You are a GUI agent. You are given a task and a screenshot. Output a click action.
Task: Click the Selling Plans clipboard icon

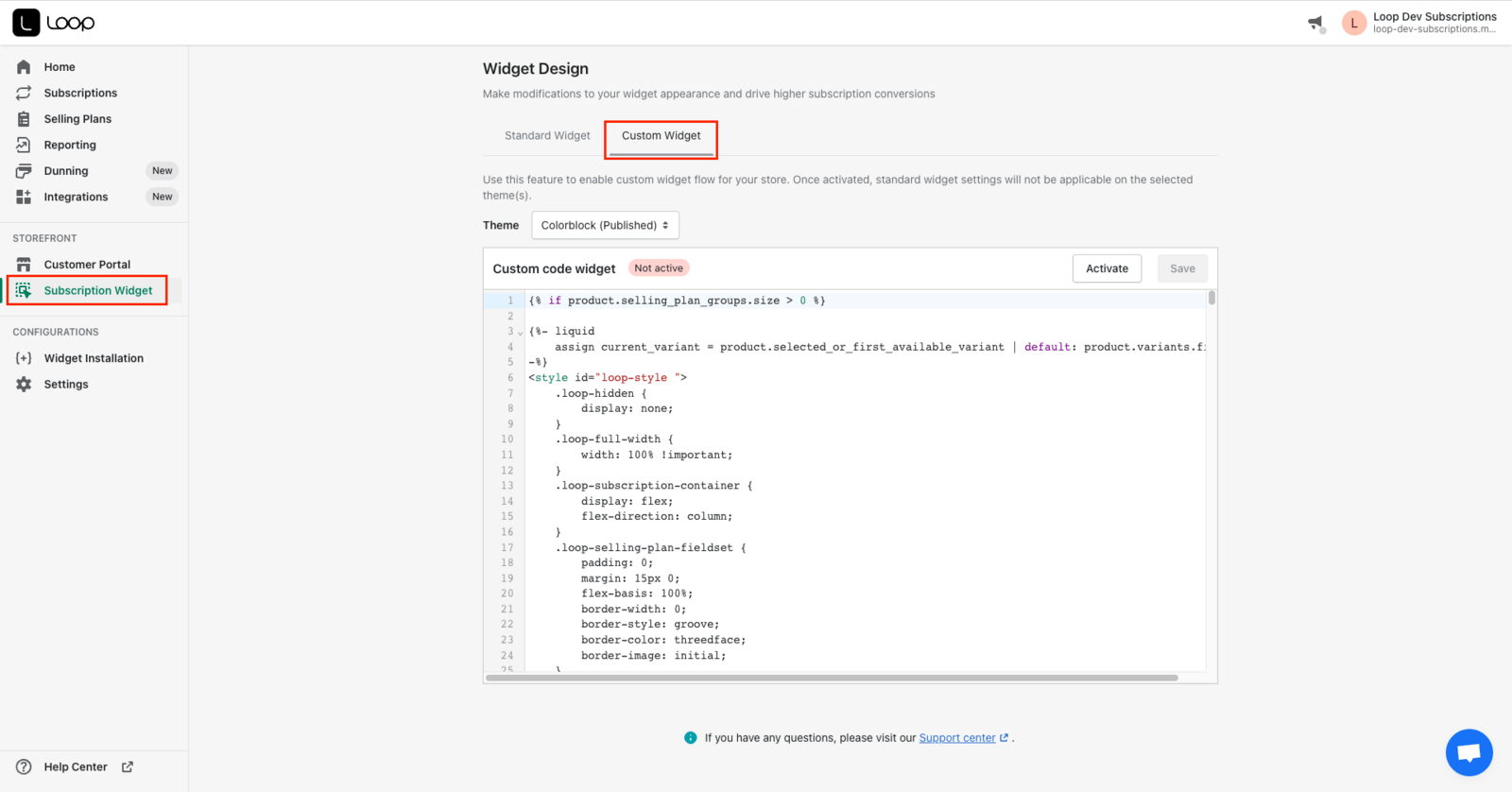(x=24, y=119)
